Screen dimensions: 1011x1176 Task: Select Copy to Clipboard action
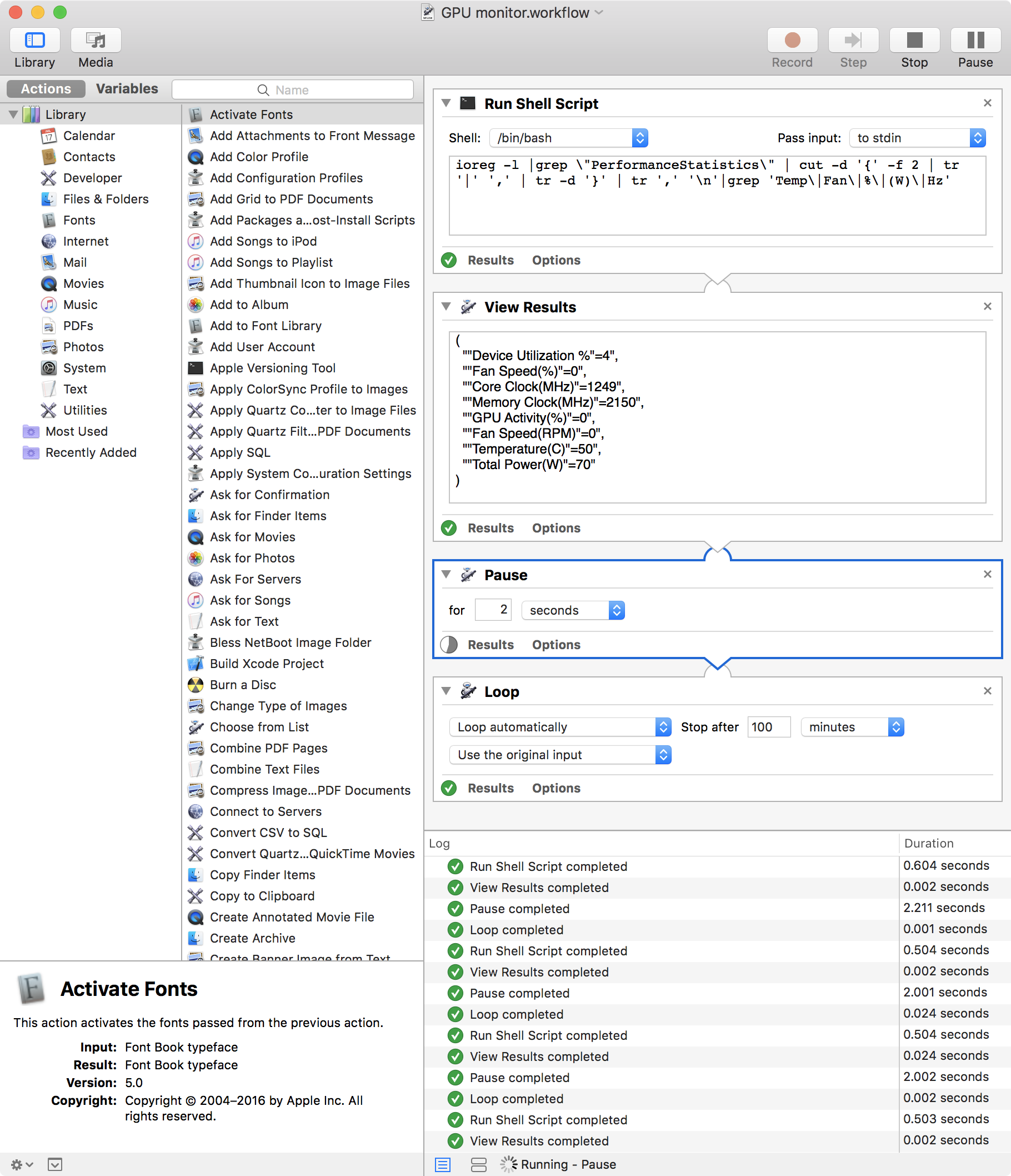click(303, 896)
